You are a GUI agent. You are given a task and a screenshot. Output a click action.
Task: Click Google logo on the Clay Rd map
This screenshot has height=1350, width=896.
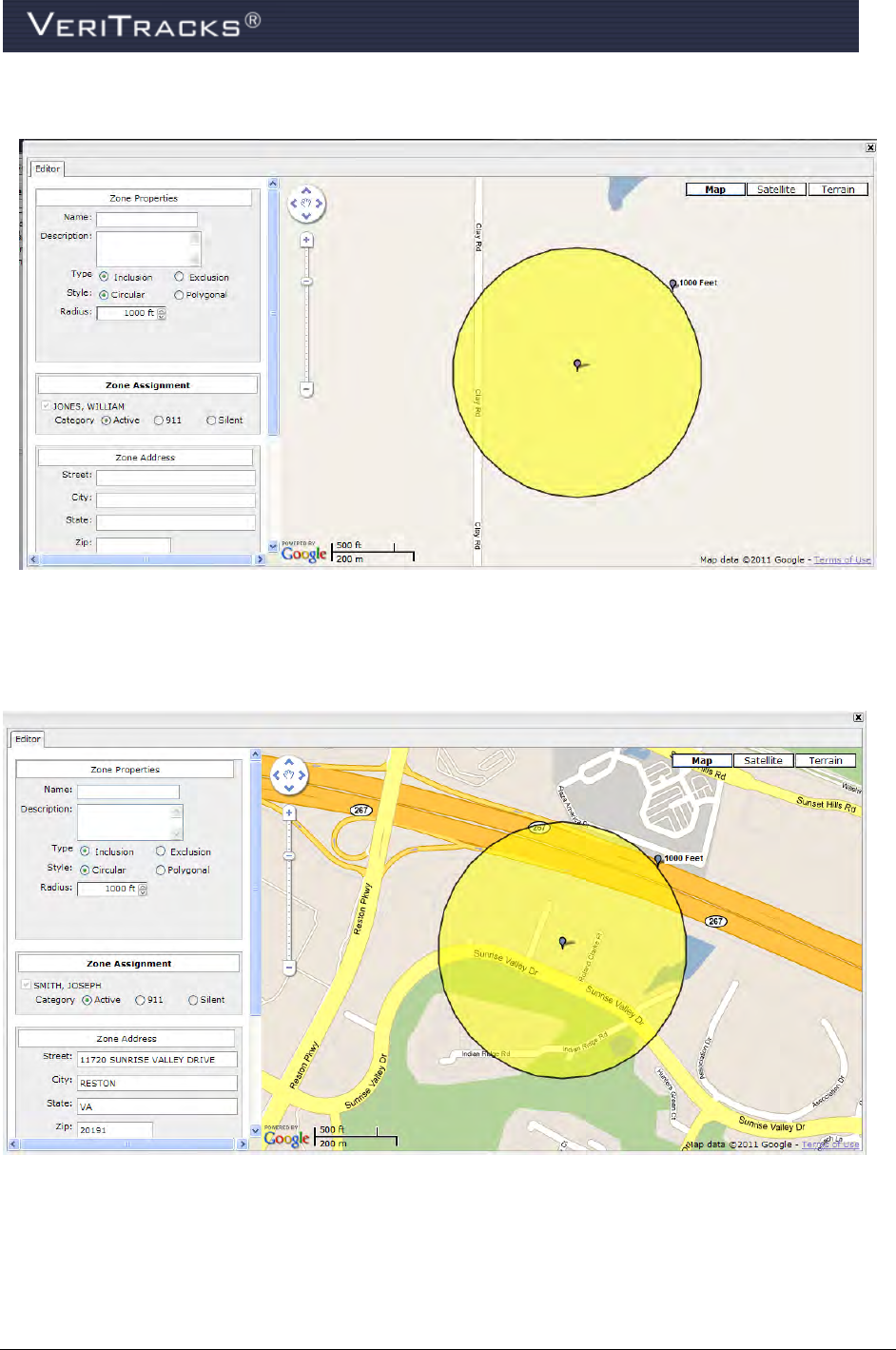303,553
